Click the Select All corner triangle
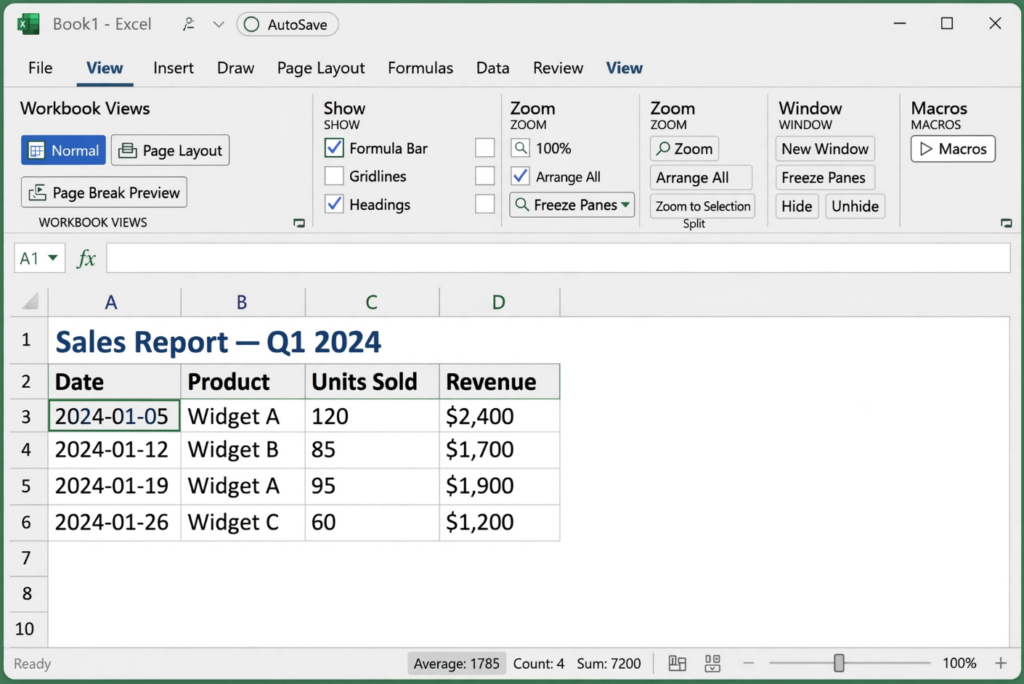The width and height of the screenshot is (1024, 684). [30, 301]
